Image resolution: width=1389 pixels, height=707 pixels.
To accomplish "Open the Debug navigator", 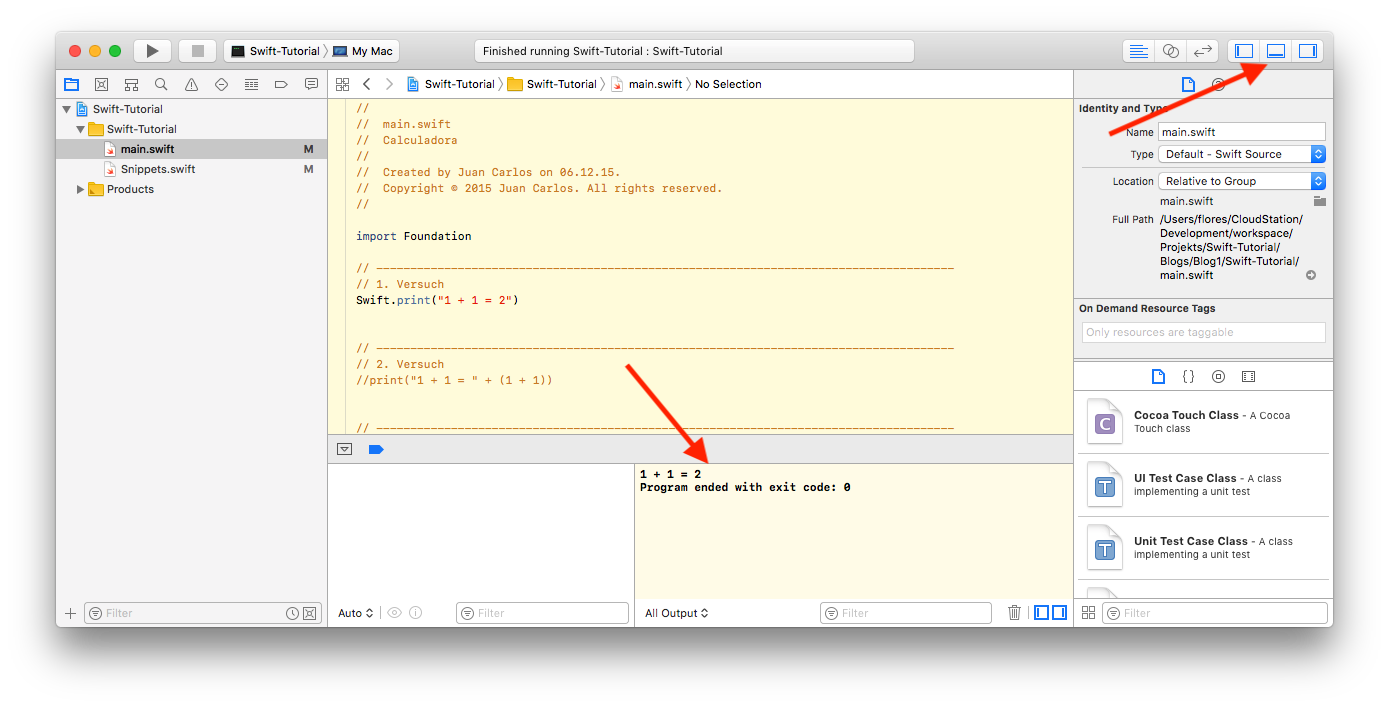I will point(251,84).
